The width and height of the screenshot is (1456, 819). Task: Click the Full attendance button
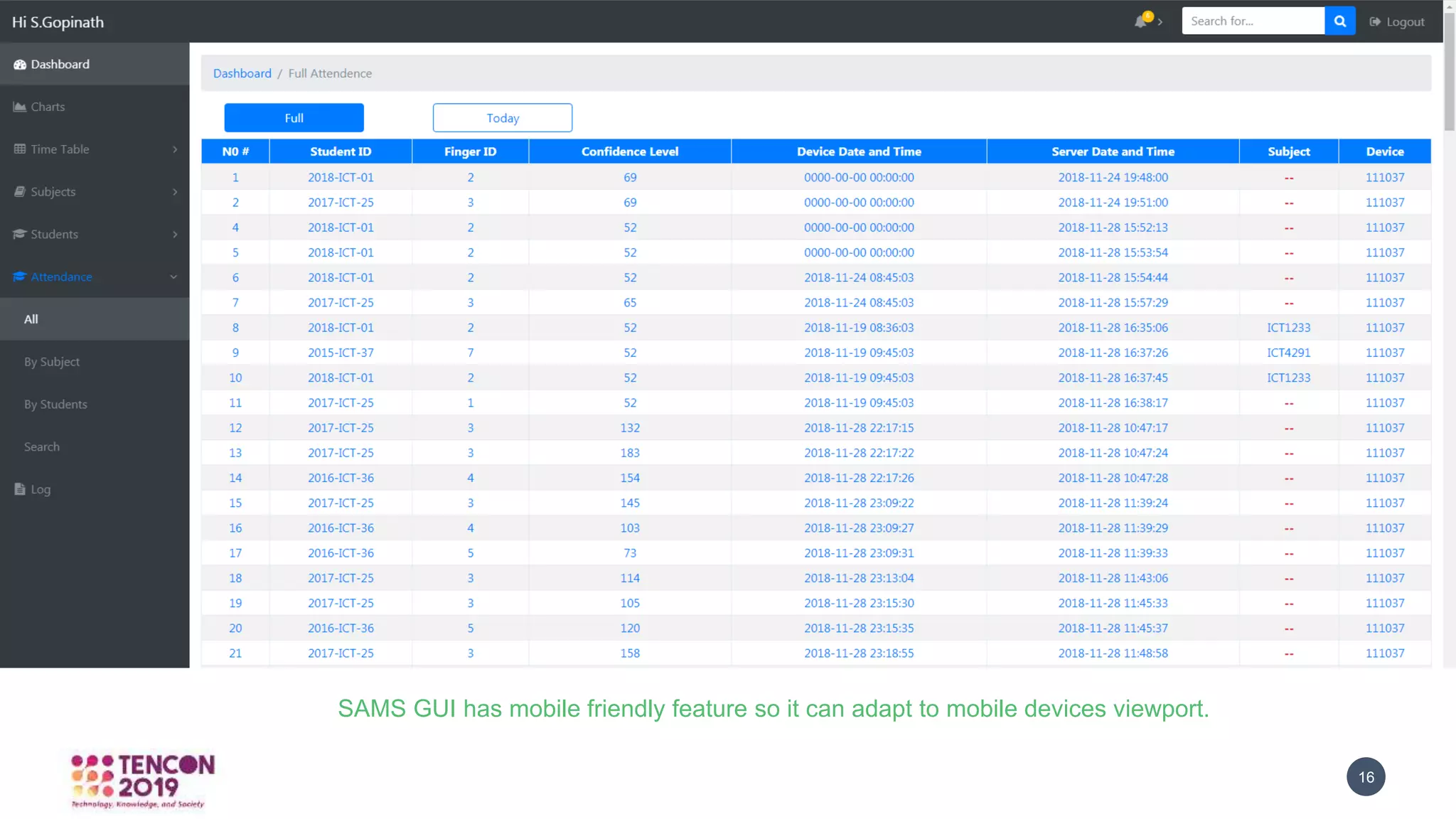(294, 118)
